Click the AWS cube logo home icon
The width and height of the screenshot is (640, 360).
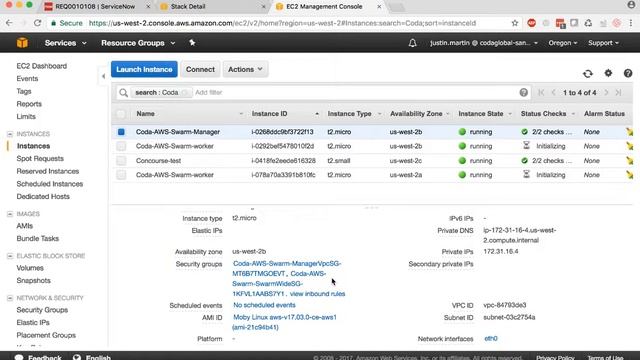(22, 42)
